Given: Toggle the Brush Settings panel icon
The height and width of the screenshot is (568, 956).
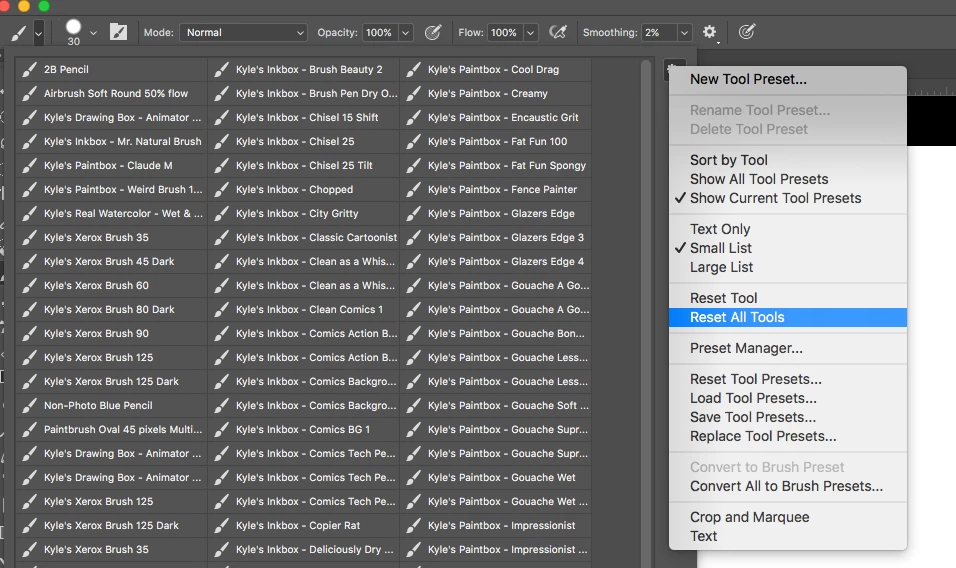Looking at the screenshot, I should point(118,32).
